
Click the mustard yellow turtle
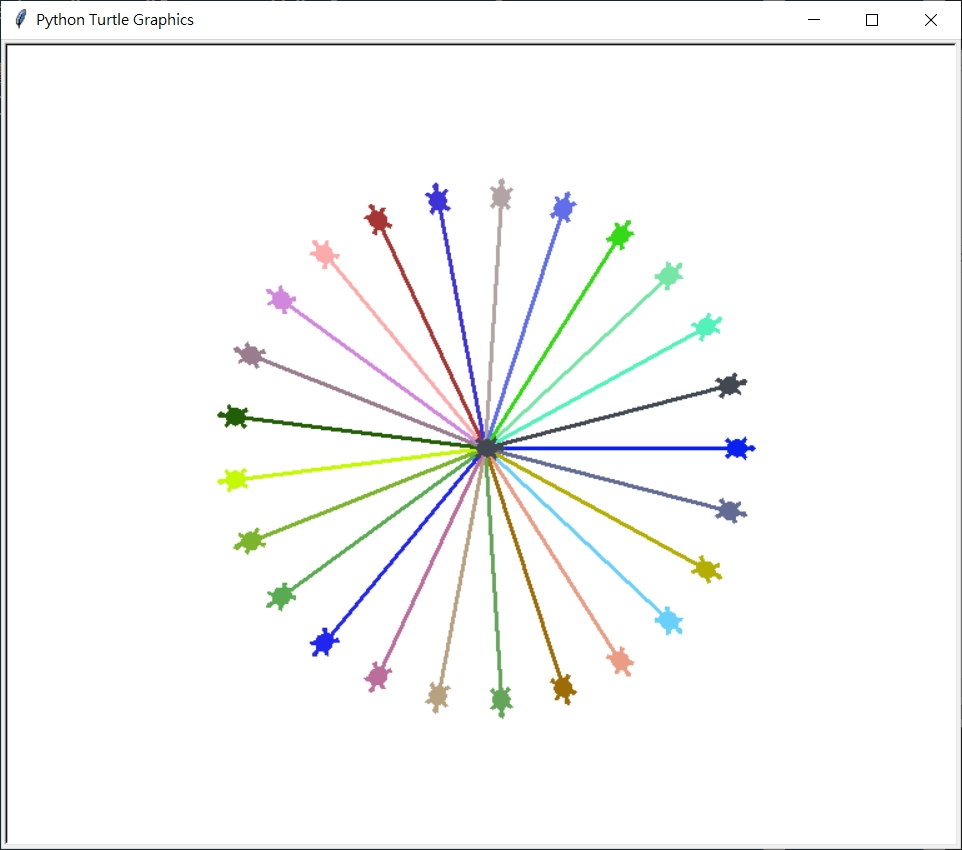(706, 569)
